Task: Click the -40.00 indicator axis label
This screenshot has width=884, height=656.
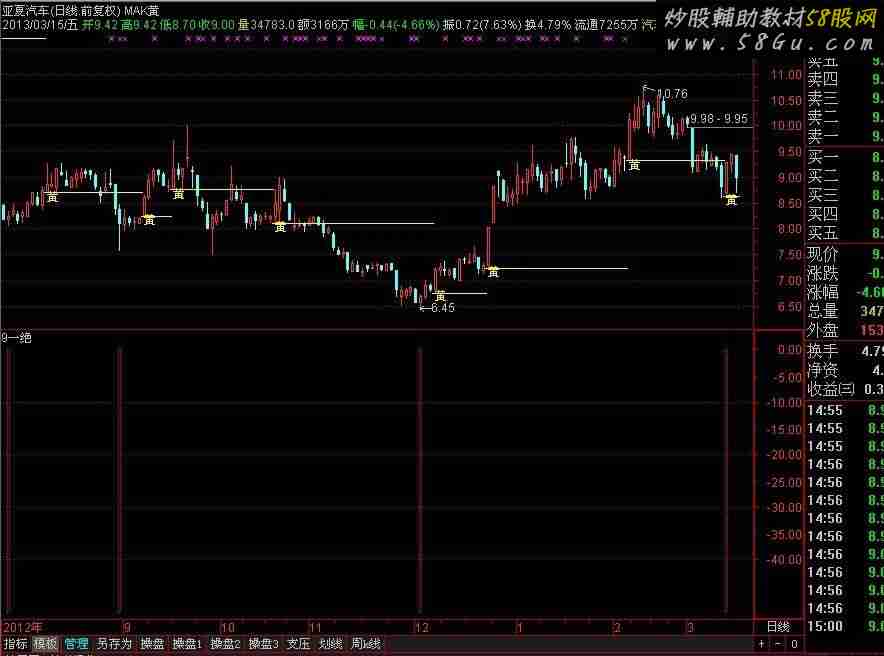Action: 784,560
